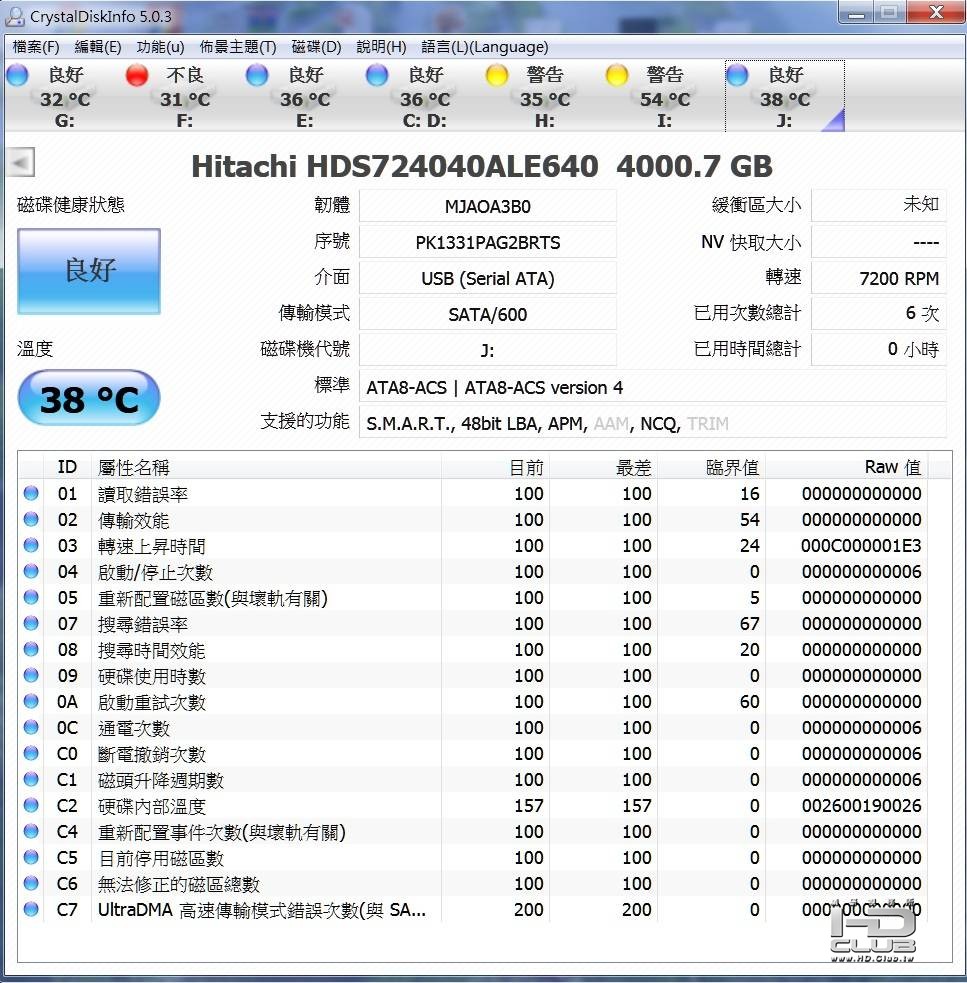Click the power on hours field 0 小時

coord(879,349)
